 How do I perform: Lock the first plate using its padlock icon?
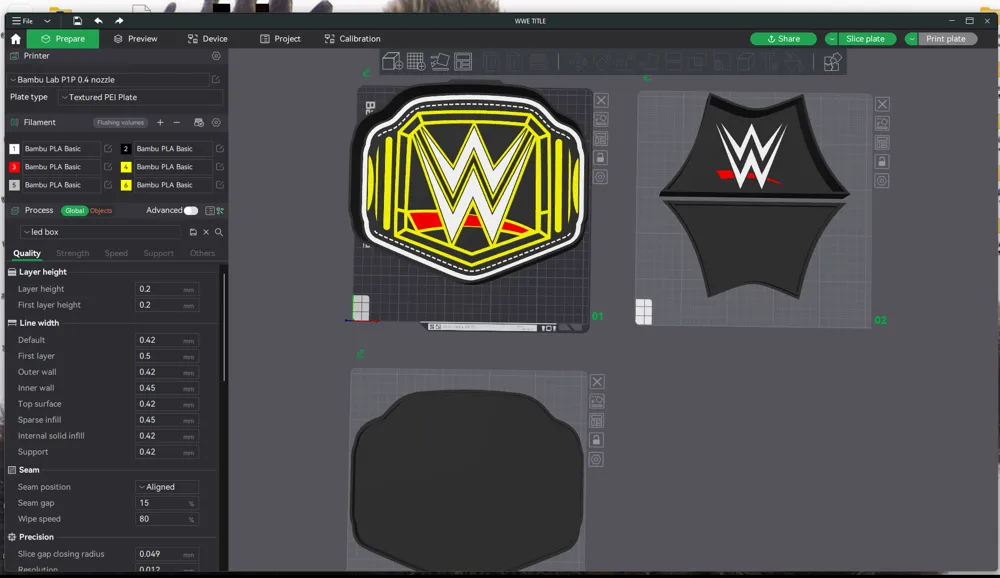(601, 157)
